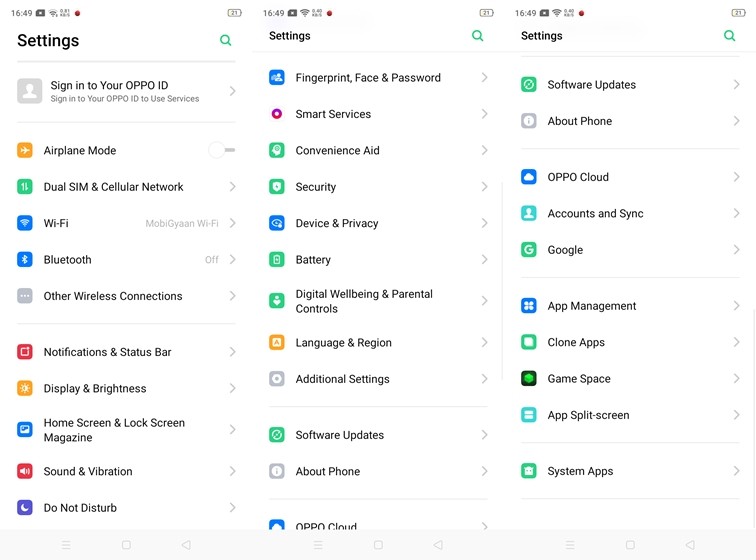Tap the Convenience Aid icon
This screenshot has height=560, width=756.
(277, 150)
